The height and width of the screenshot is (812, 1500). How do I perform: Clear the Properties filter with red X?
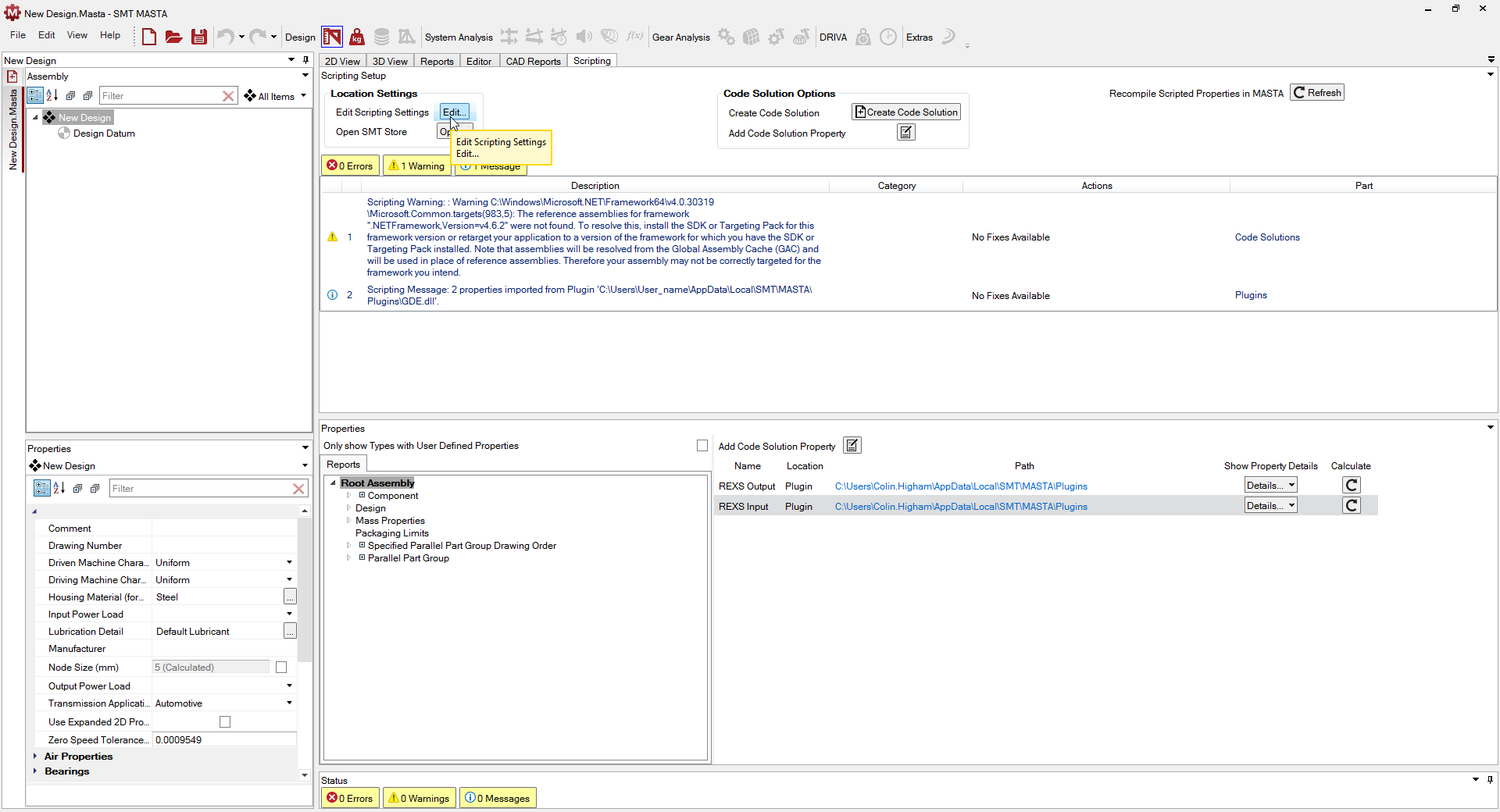pos(298,489)
